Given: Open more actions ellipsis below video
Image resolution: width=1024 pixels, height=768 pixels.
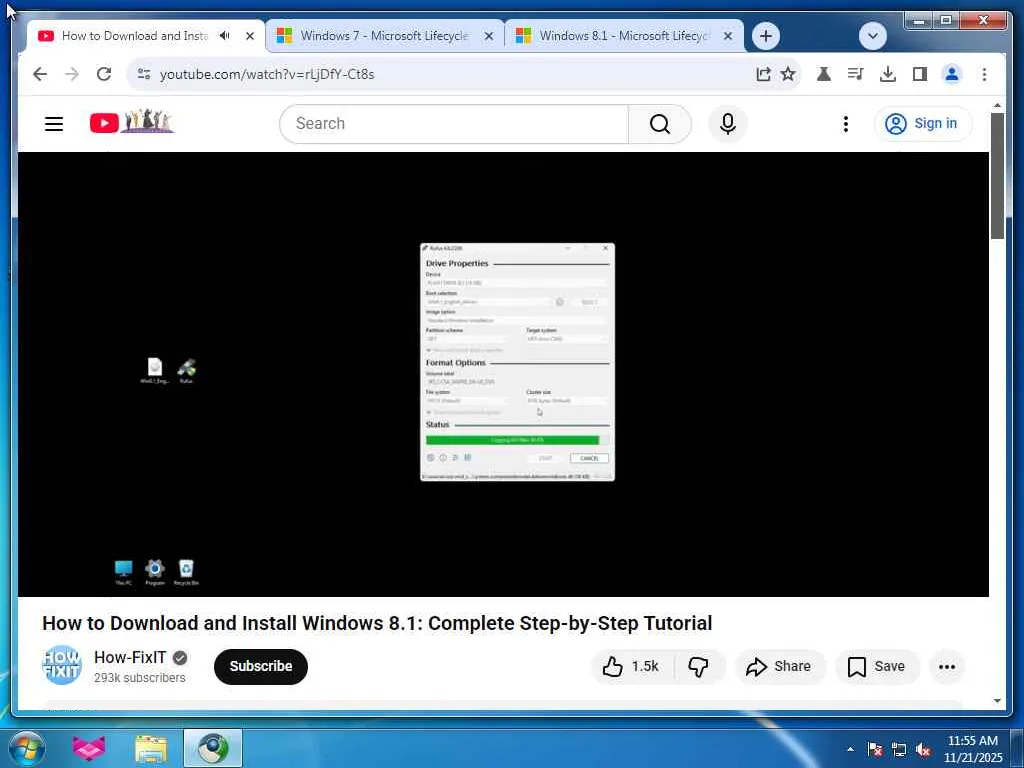Looking at the screenshot, I should point(947,666).
